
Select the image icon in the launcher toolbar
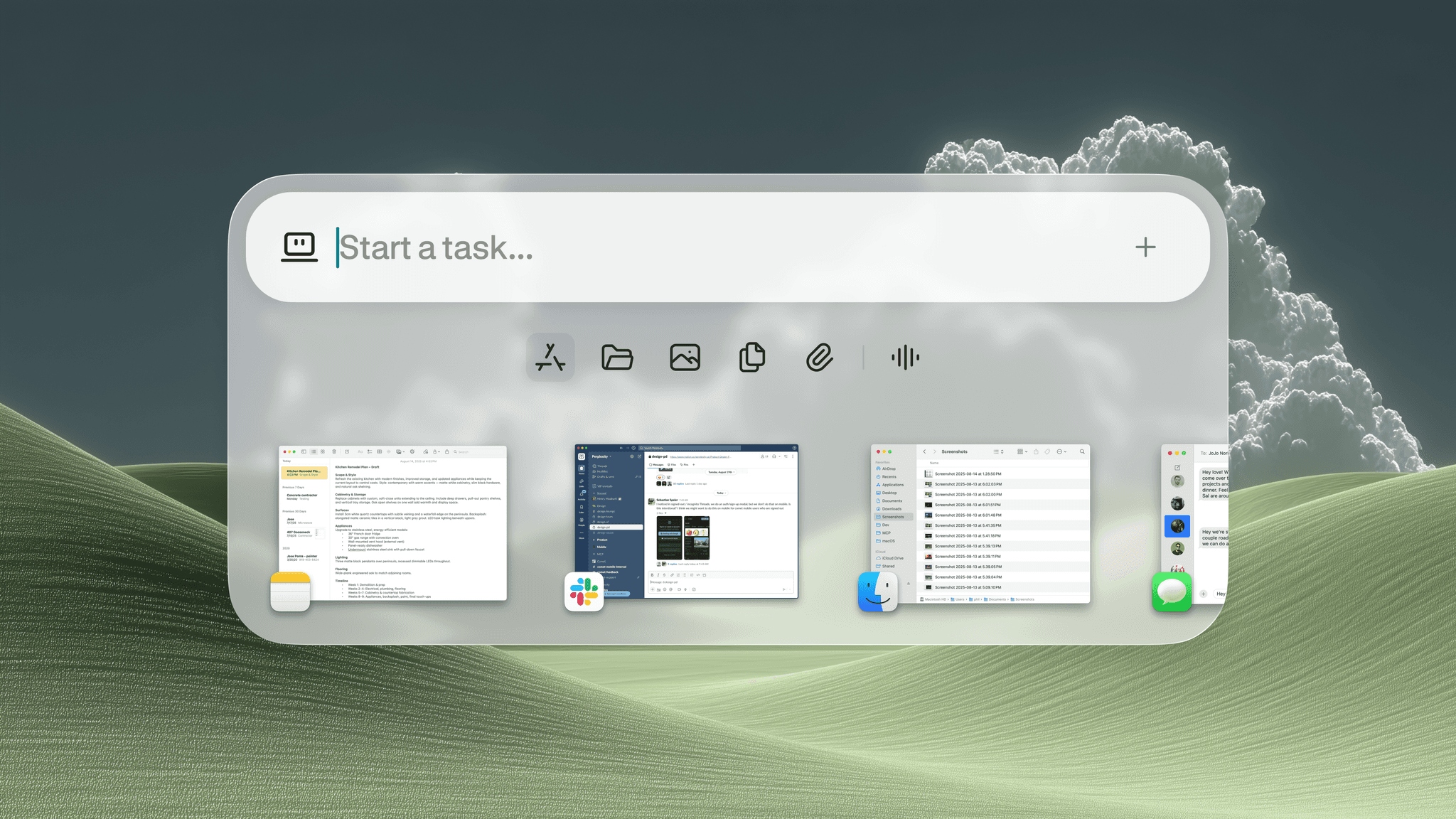tap(685, 358)
